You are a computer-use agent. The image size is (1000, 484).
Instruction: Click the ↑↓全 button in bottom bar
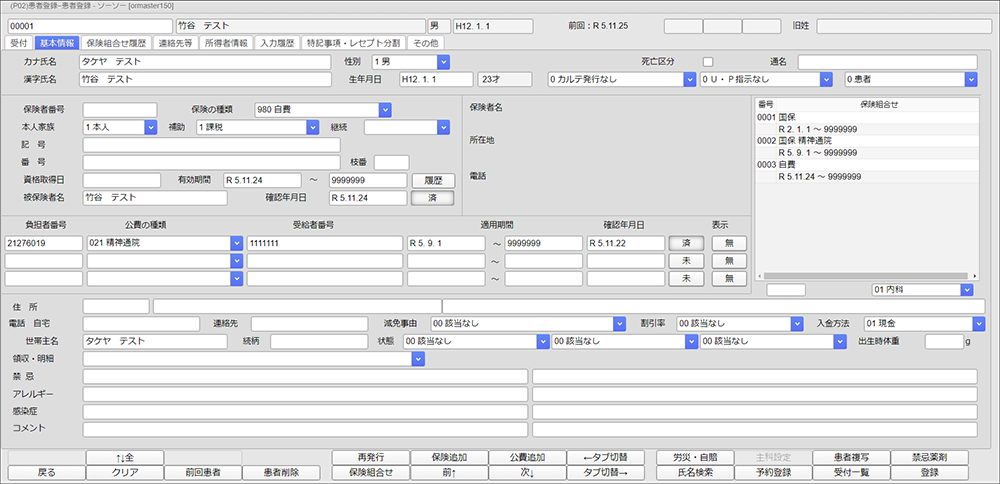[x=125, y=457]
